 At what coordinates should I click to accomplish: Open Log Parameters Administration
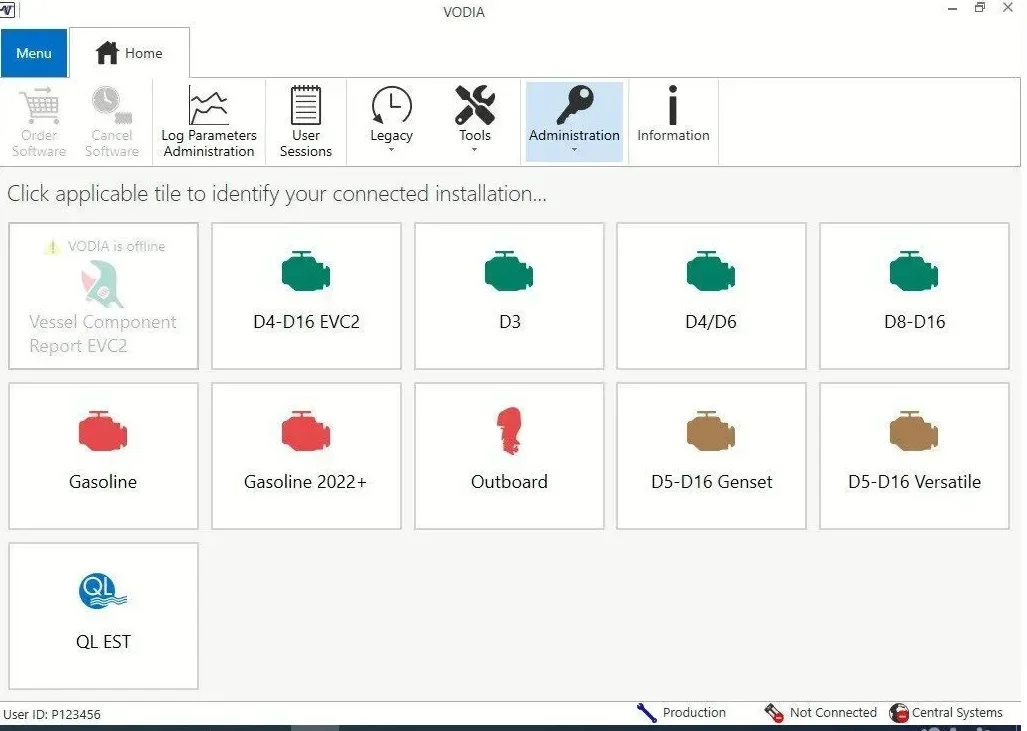[x=208, y=120]
